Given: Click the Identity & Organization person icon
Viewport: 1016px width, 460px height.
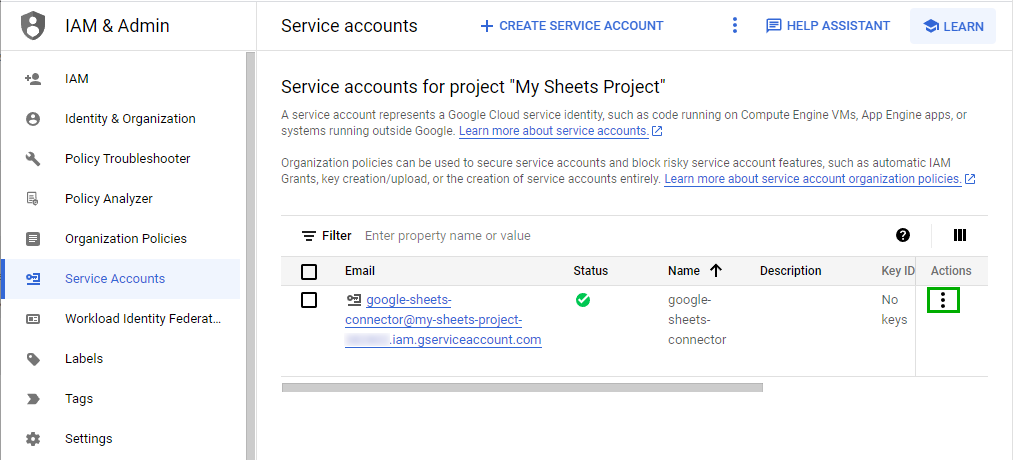Looking at the screenshot, I should [33, 119].
